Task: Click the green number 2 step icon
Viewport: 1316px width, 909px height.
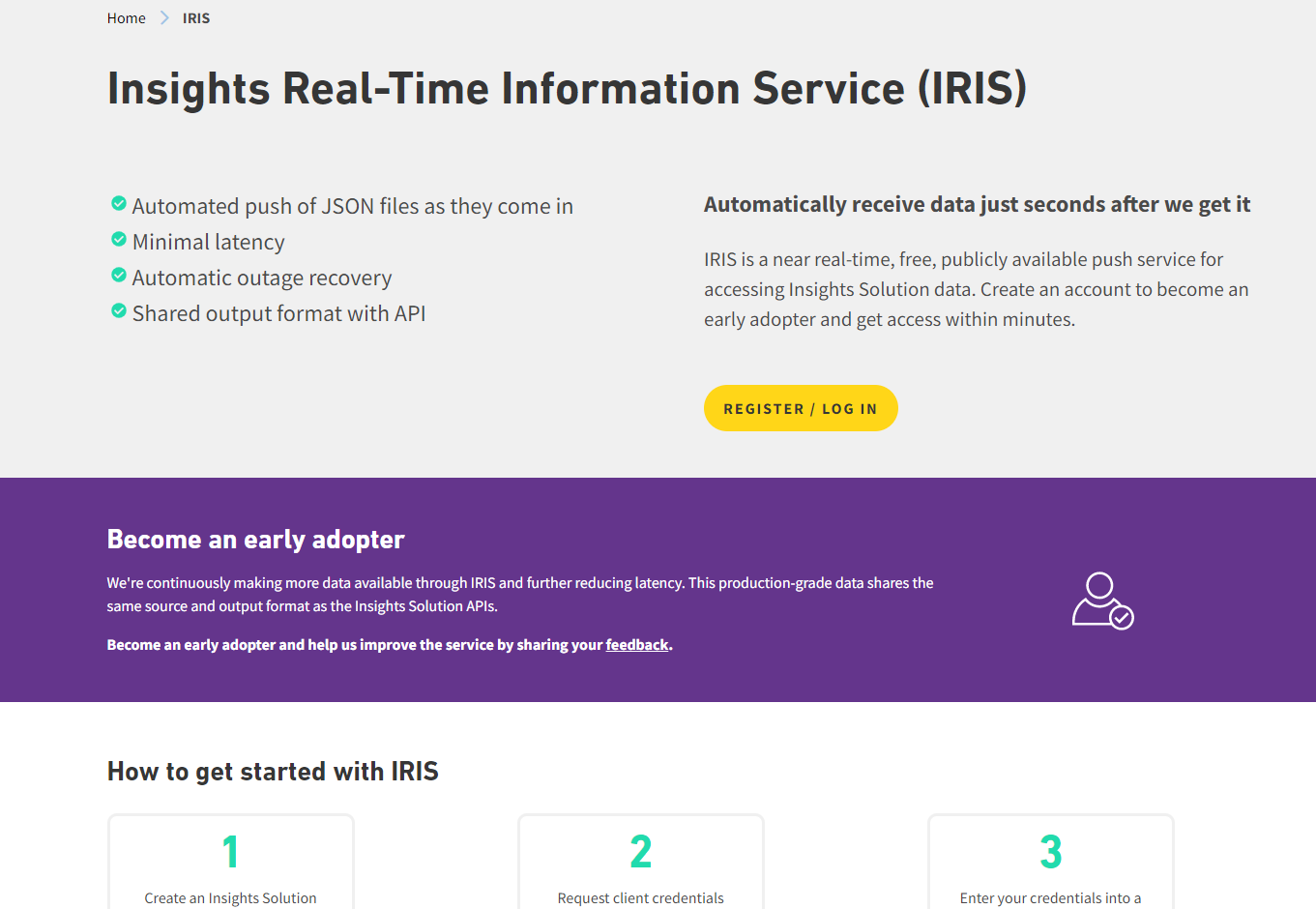Action: 640,850
